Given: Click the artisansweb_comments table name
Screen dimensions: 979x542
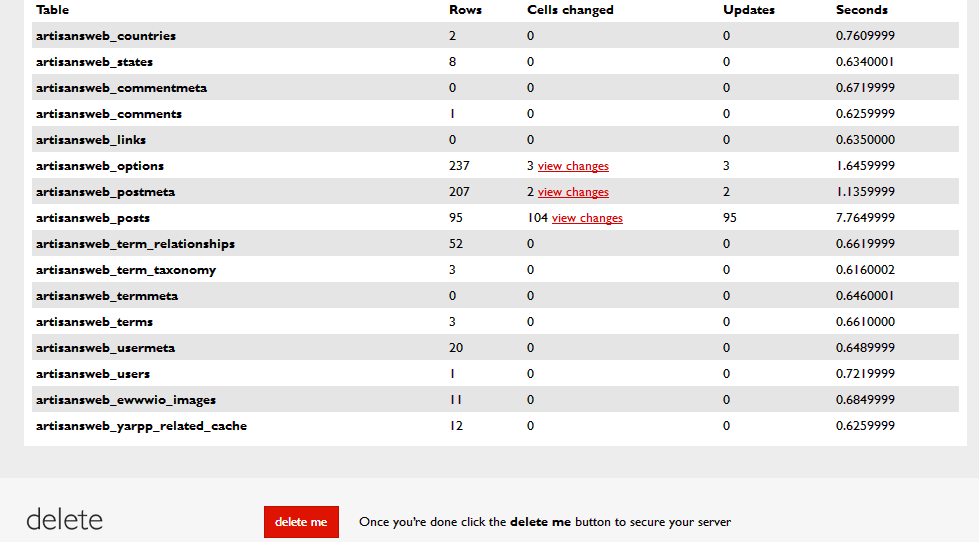Looking at the screenshot, I should [x=109, y=114].
